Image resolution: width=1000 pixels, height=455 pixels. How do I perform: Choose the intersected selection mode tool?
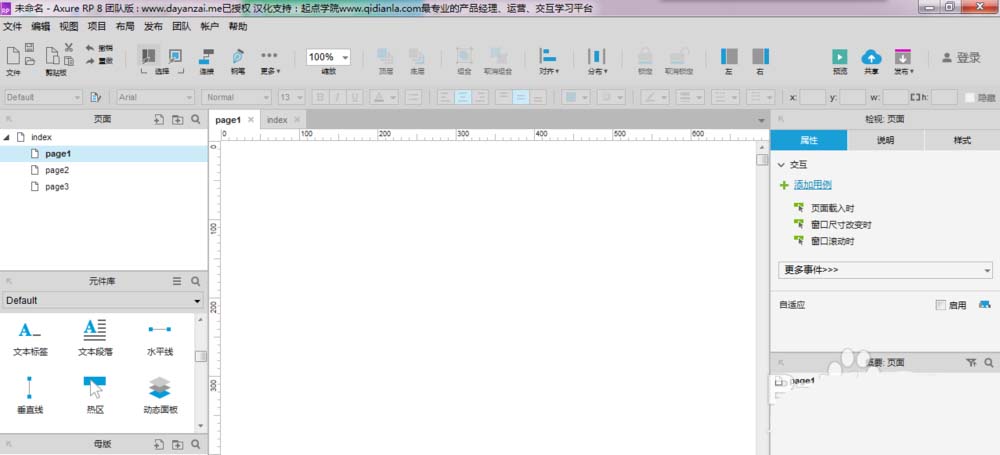click(149, 56)
